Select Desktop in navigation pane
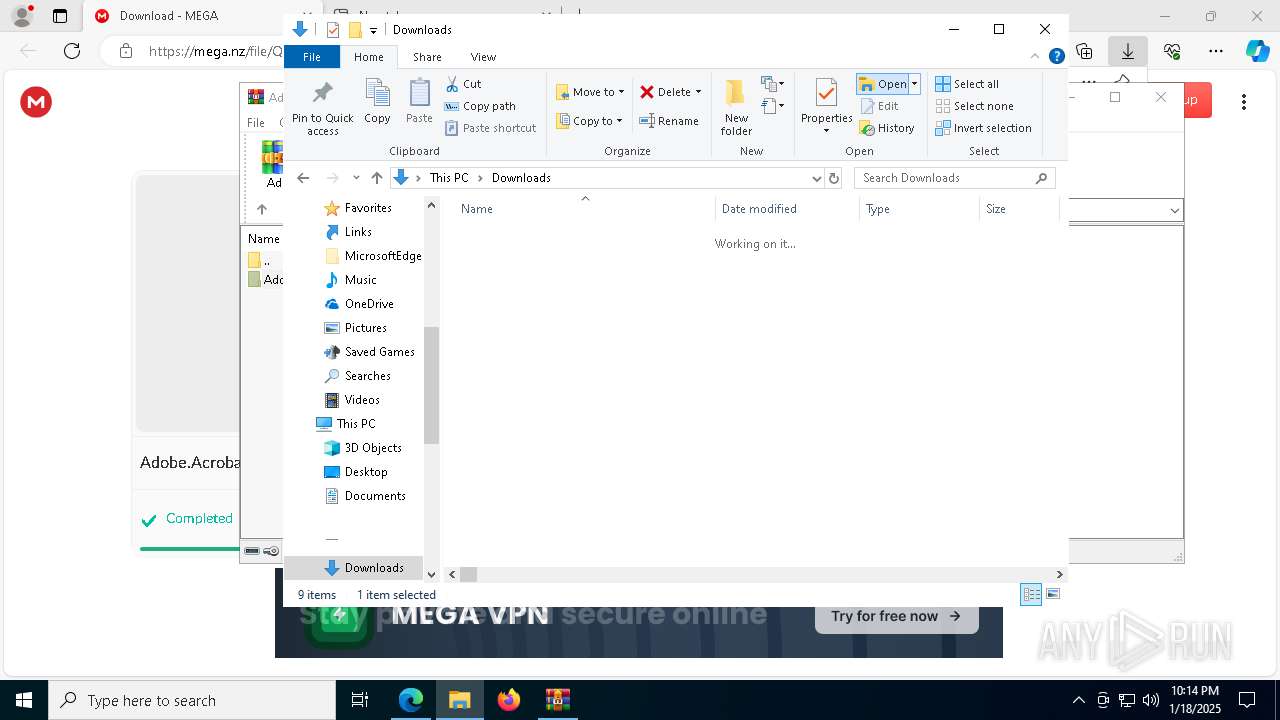This screenshot has width=1280, height=720. tap(356, 472)
